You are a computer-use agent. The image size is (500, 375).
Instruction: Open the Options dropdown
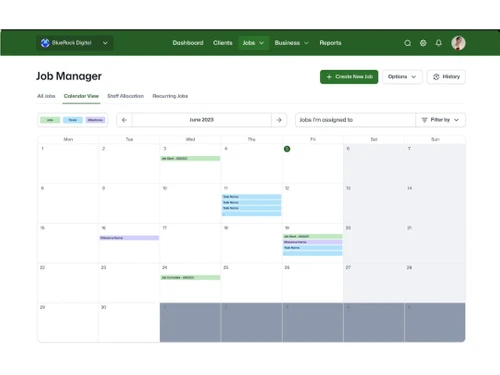click(402, 77)
